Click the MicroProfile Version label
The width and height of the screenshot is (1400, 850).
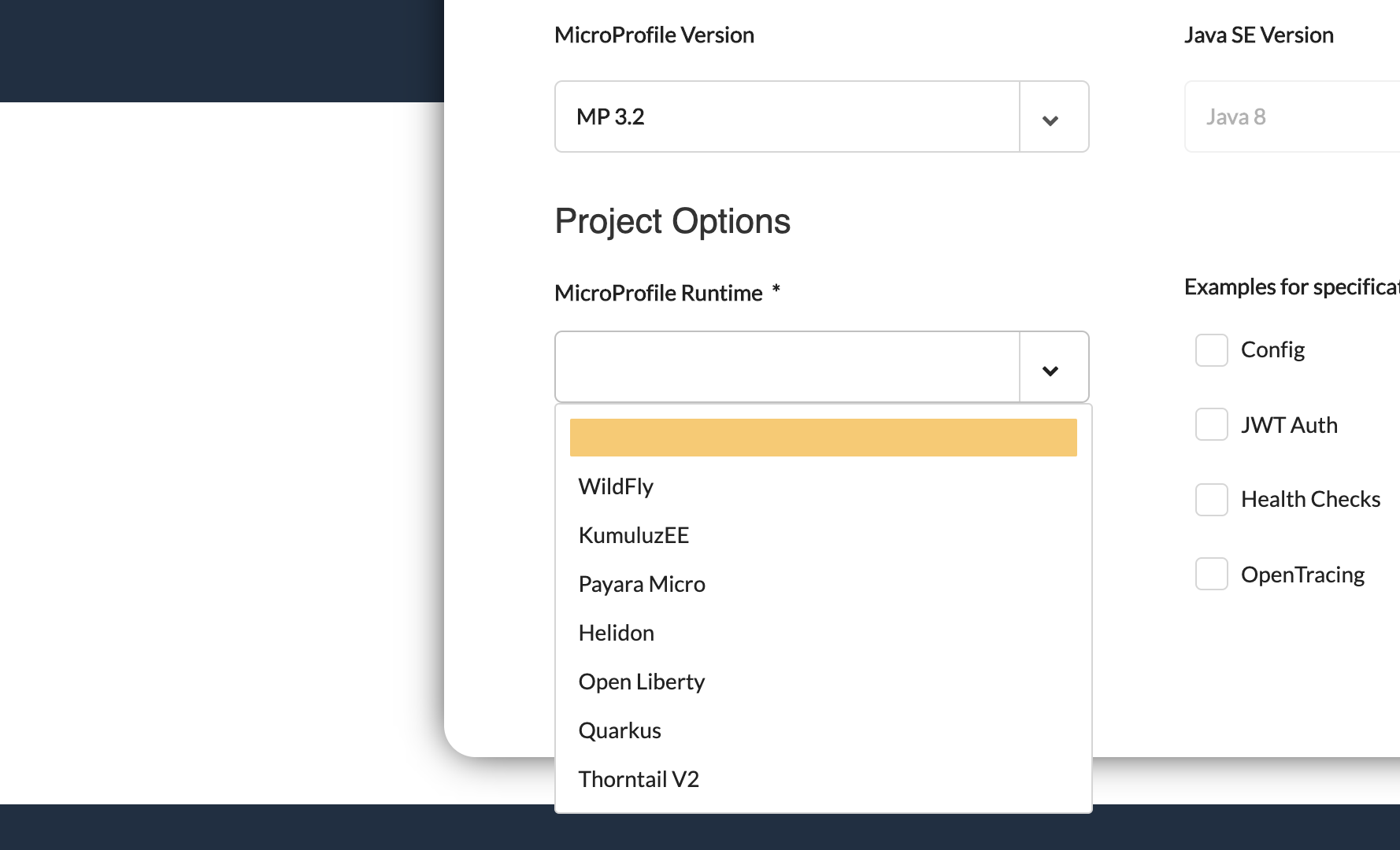654,35
